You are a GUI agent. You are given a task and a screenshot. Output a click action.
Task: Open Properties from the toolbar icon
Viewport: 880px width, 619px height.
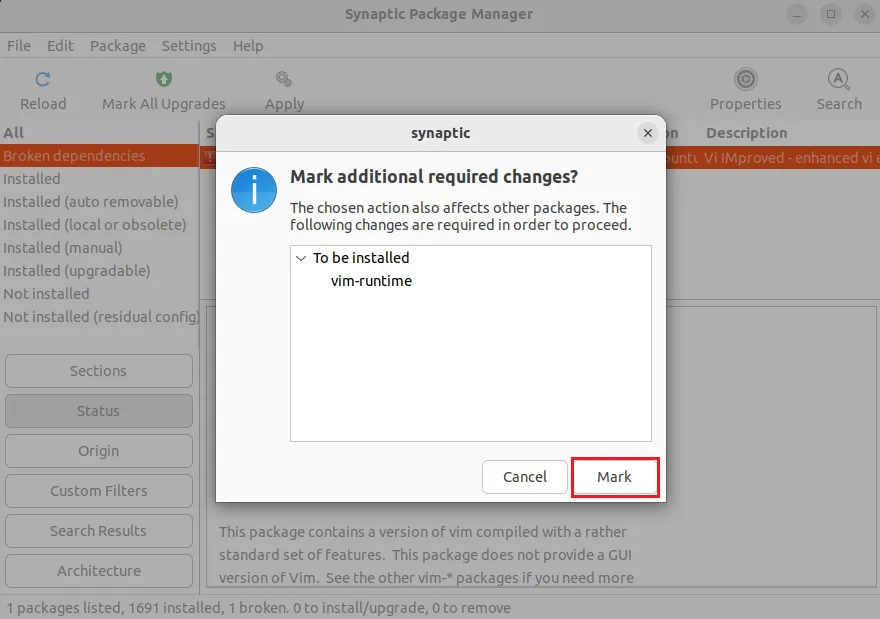click(745, 79)
